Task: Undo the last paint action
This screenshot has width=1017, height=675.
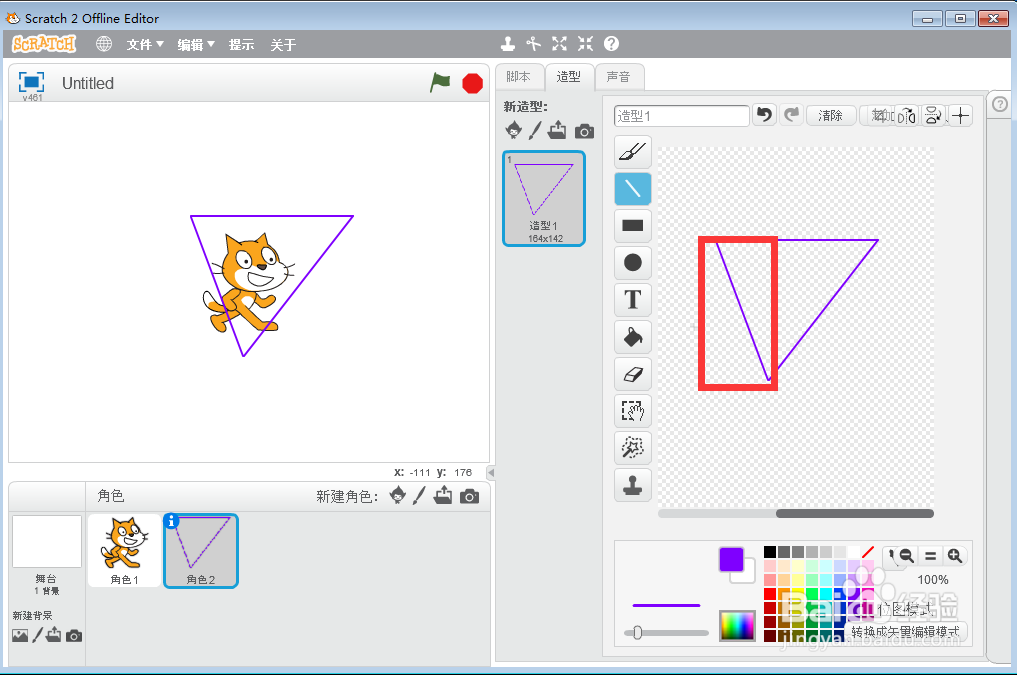Action: [x=765, y=115]
